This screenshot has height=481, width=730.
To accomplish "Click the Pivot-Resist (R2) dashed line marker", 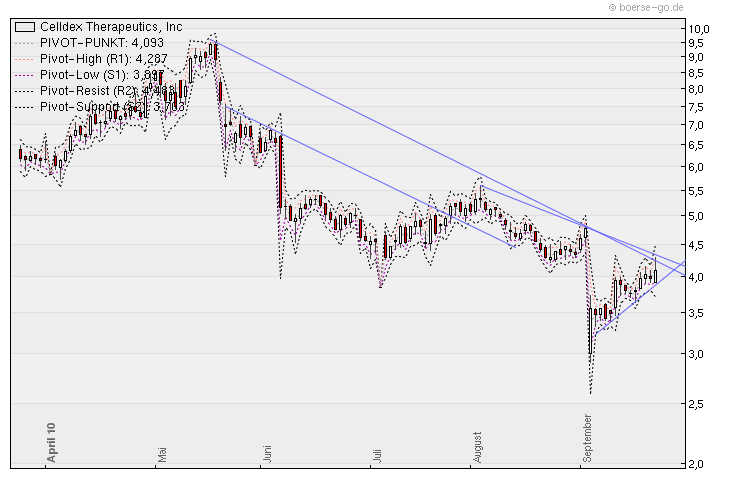I will [26, 91].
